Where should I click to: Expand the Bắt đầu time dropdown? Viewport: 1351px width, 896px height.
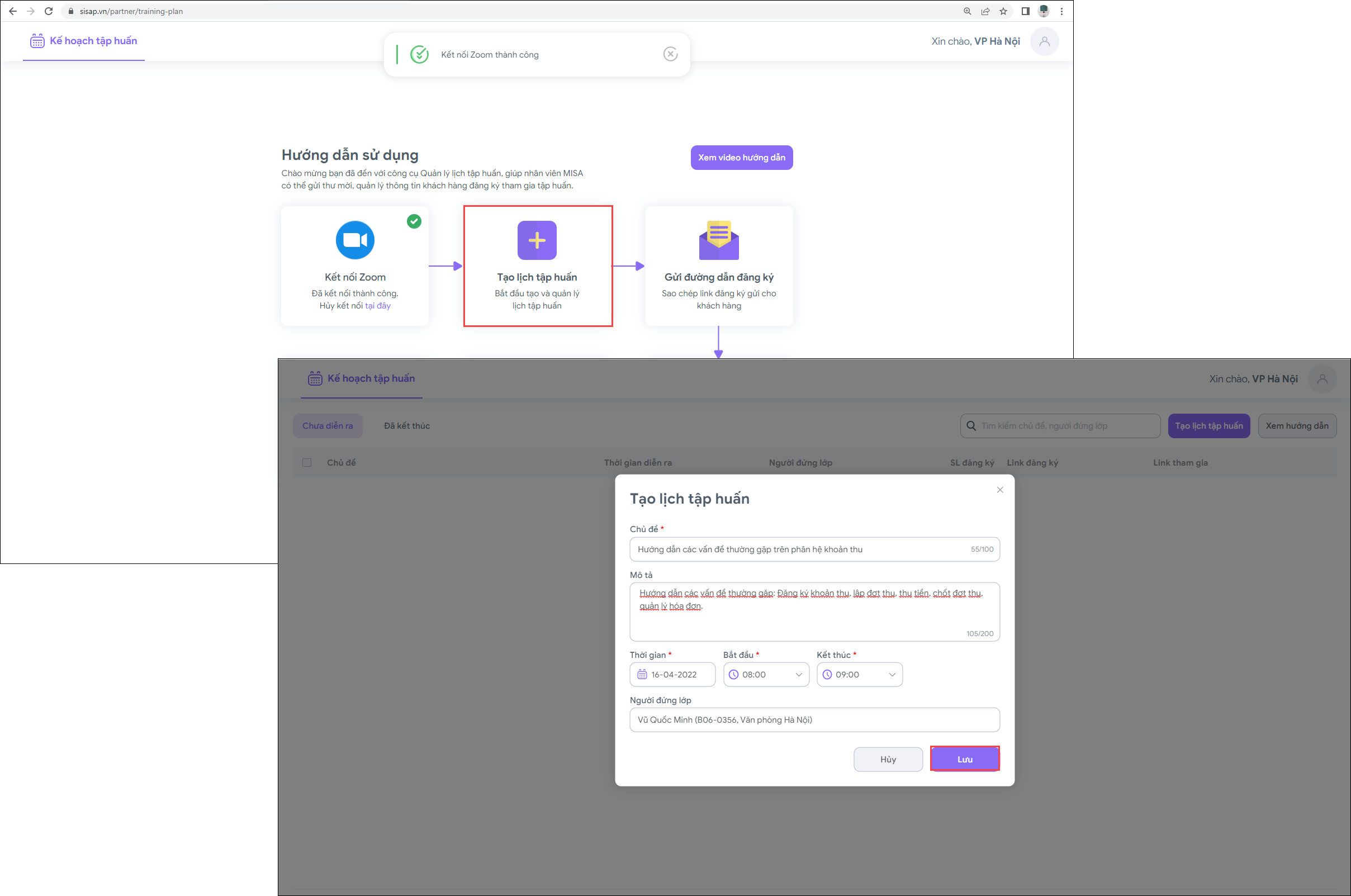pyautogui.click(x=798, y=674)
